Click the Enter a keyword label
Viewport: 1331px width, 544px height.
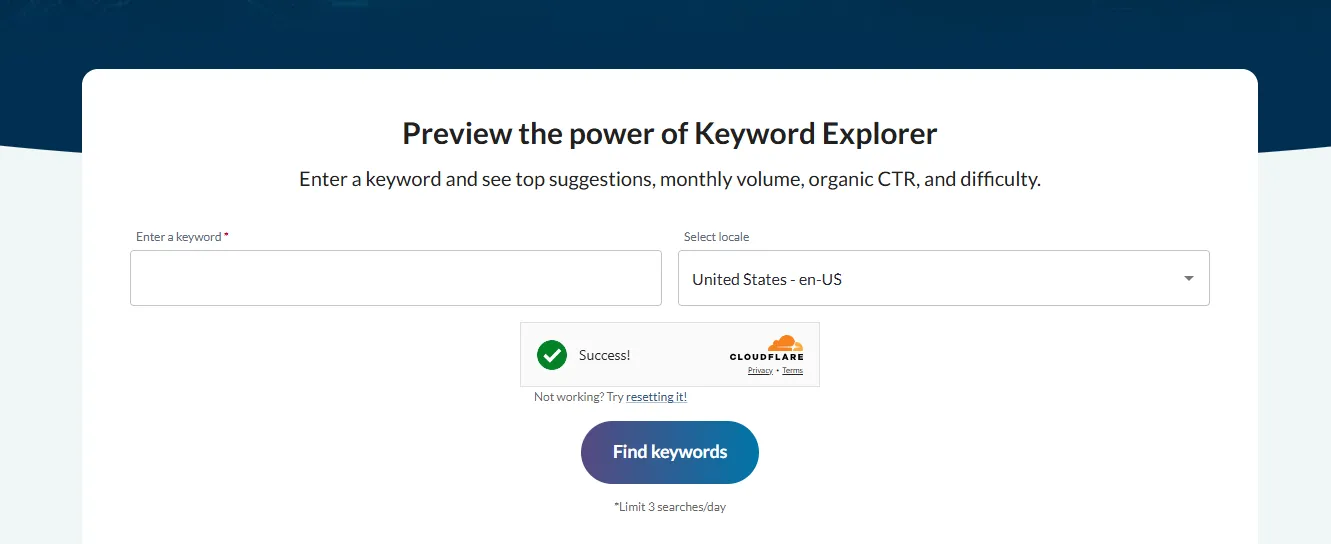point(178,237)
